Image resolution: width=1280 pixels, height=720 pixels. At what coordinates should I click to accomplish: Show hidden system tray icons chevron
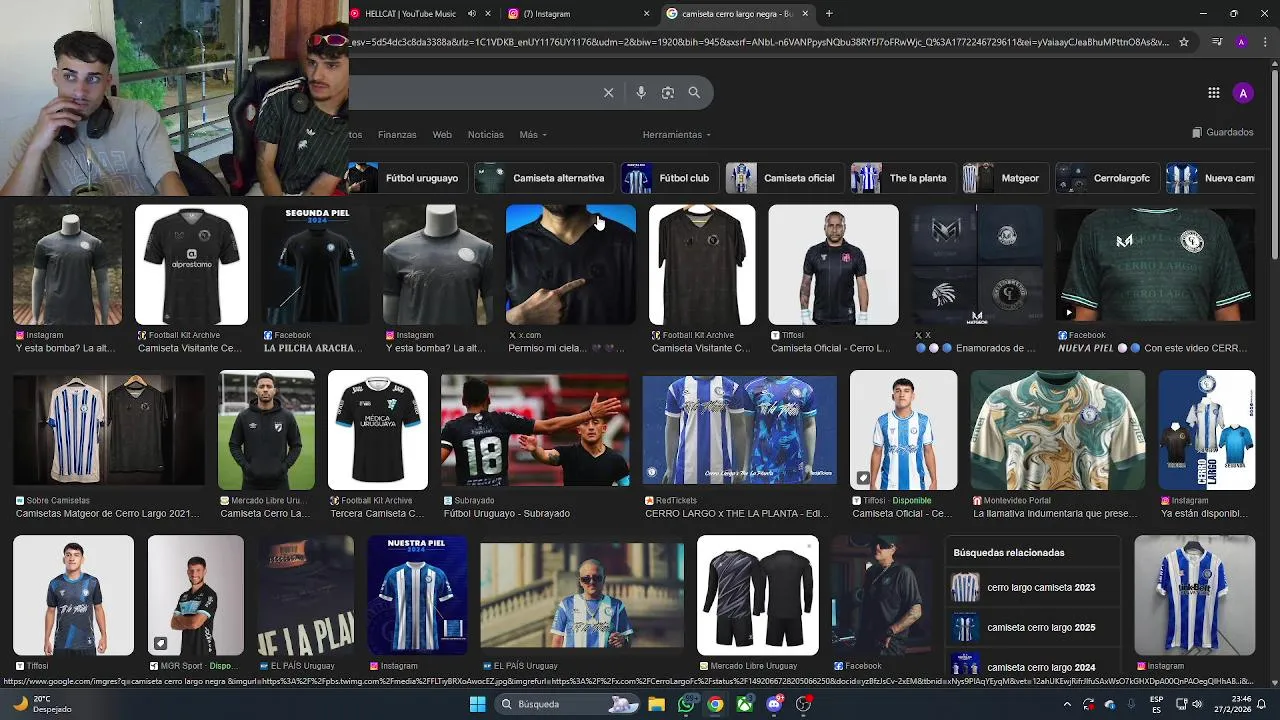(1067, 704)
